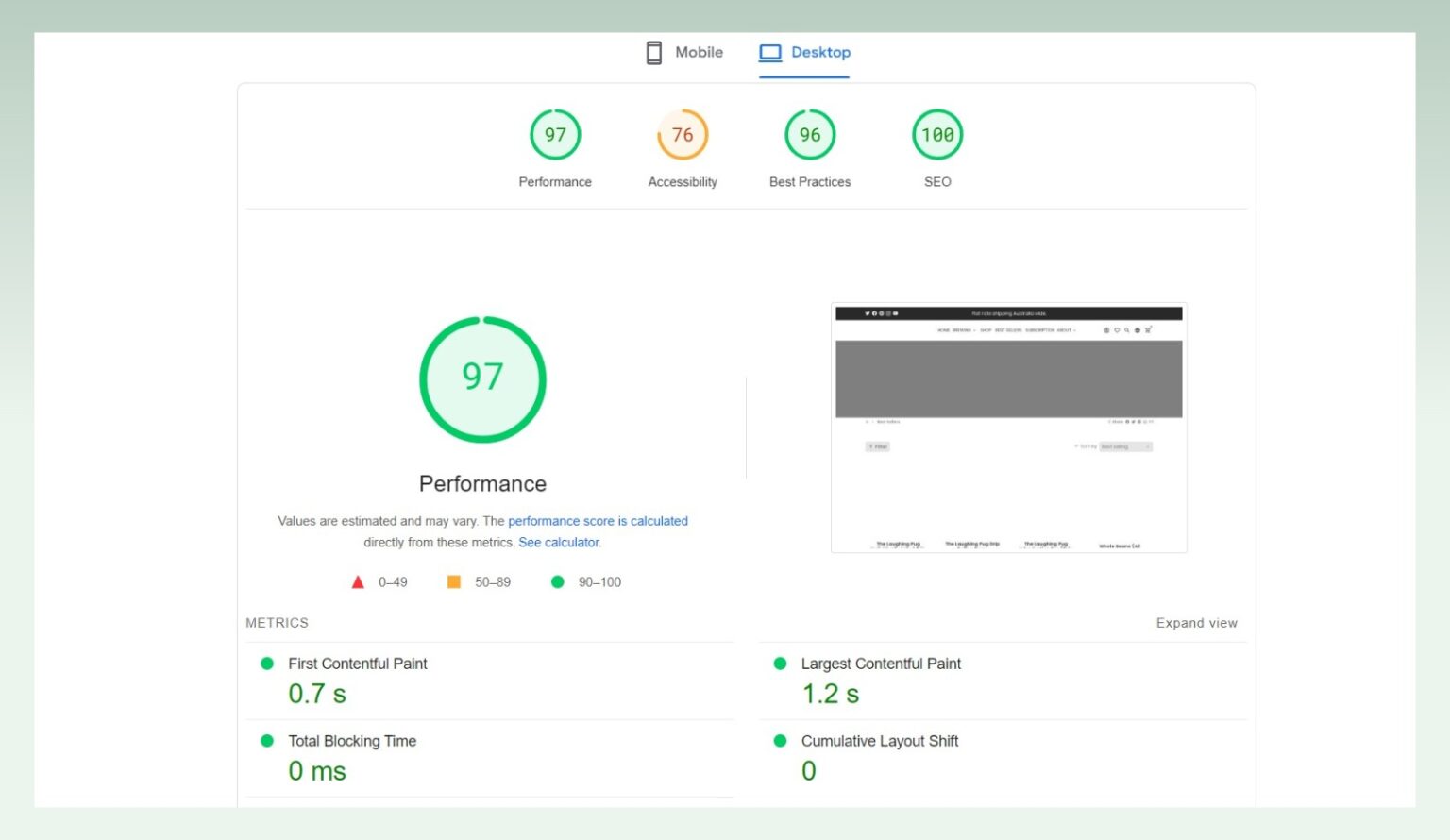Click Expand view for metrics
The height and width of the screenshot is (840, 1450).
click(x=1196, y=623)
